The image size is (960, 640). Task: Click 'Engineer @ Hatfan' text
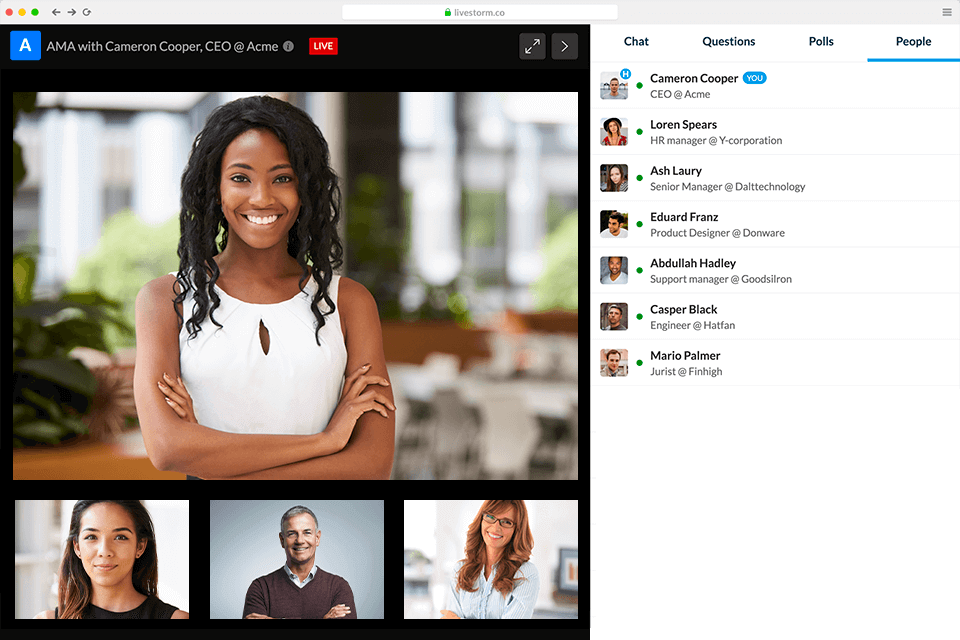(x=692, y=325)
